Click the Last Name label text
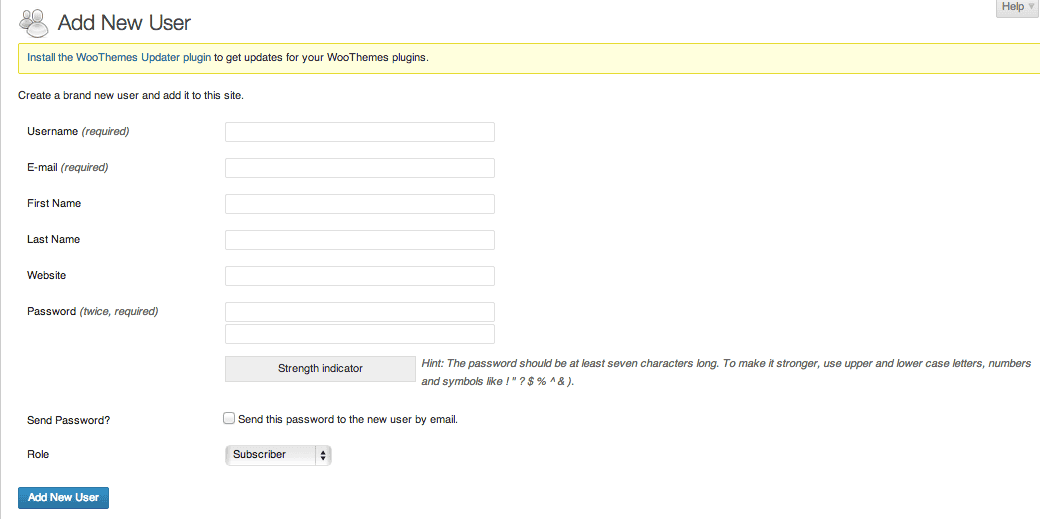1040x519 pixels. (54, 240)
